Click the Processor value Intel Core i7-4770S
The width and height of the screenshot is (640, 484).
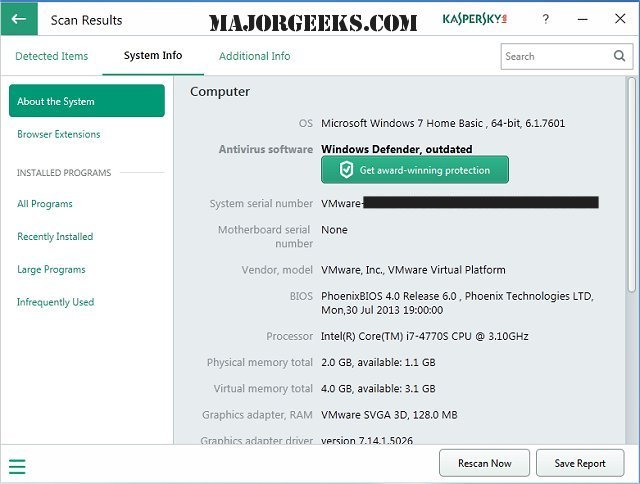(424, 336)
